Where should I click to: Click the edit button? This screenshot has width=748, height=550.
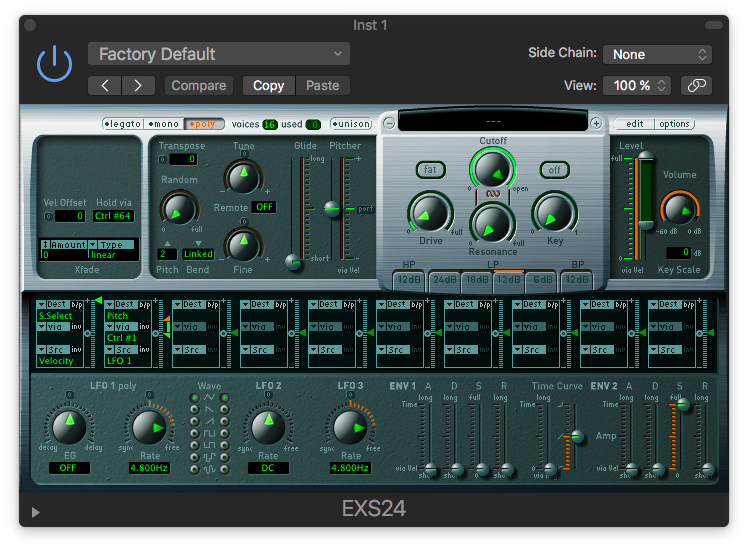coord(634,124)
